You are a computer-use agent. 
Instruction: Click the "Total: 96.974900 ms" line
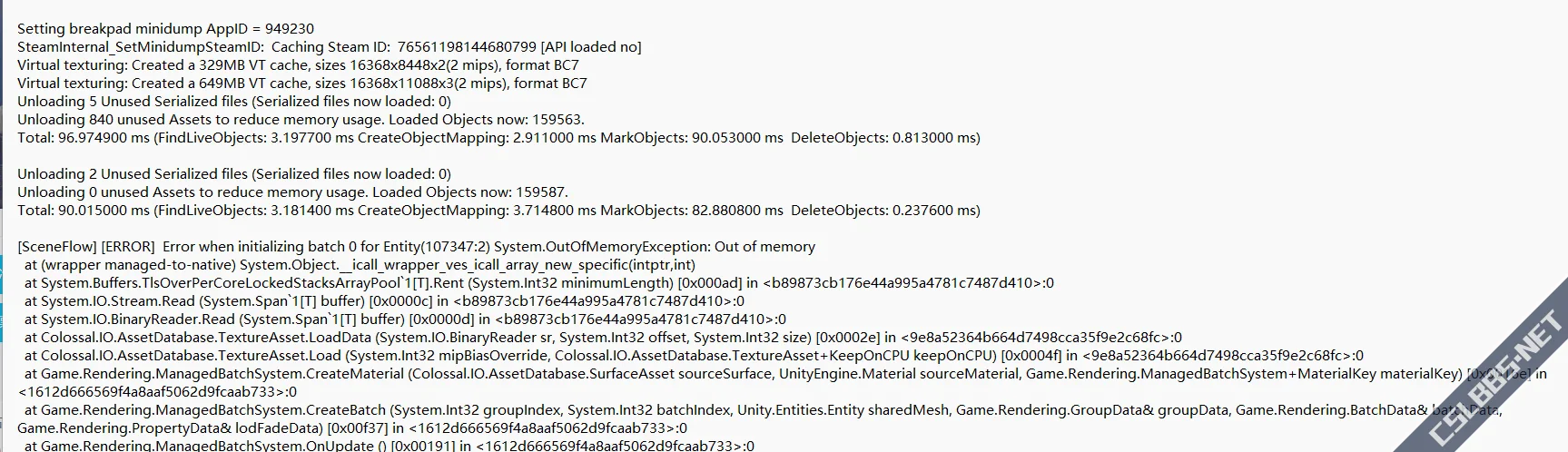coord(498,138)
